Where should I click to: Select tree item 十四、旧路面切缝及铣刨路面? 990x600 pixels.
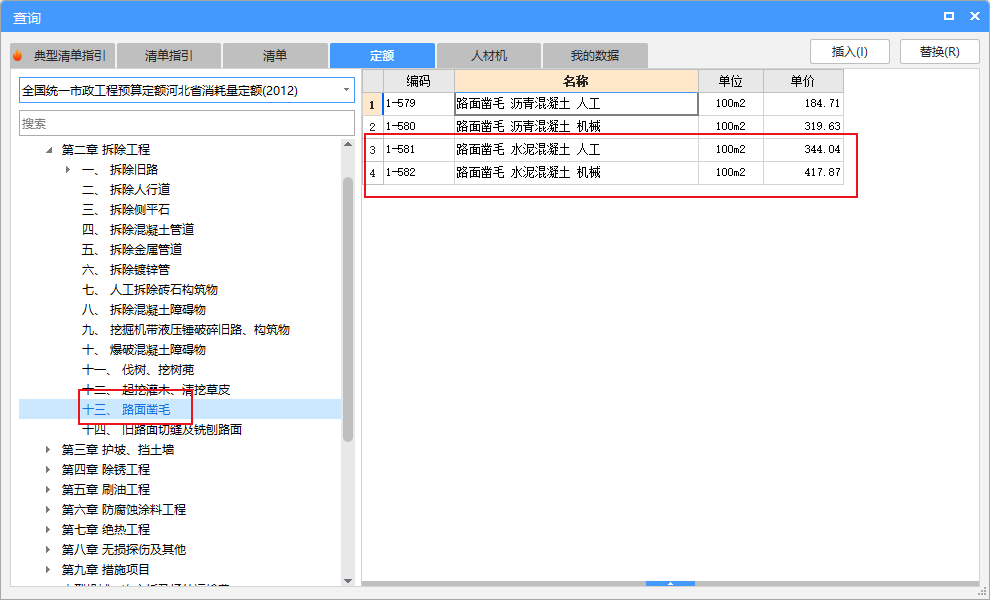[162, 429]
